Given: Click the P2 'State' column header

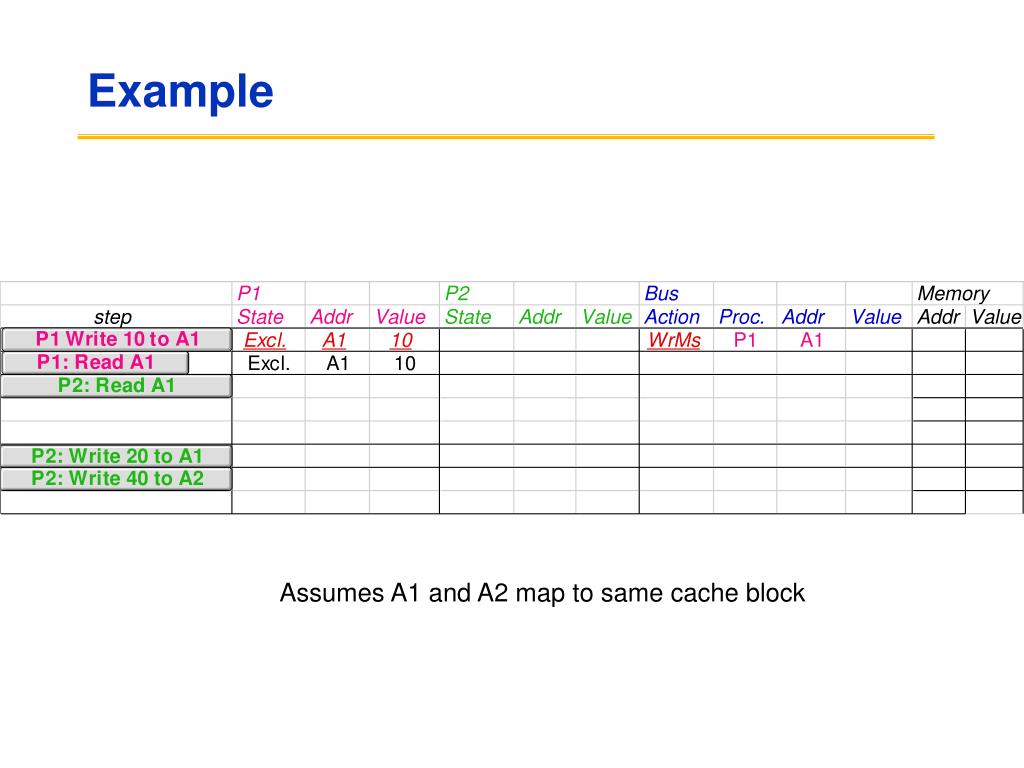Looking at the screenshot, I should tap(468, 317).
